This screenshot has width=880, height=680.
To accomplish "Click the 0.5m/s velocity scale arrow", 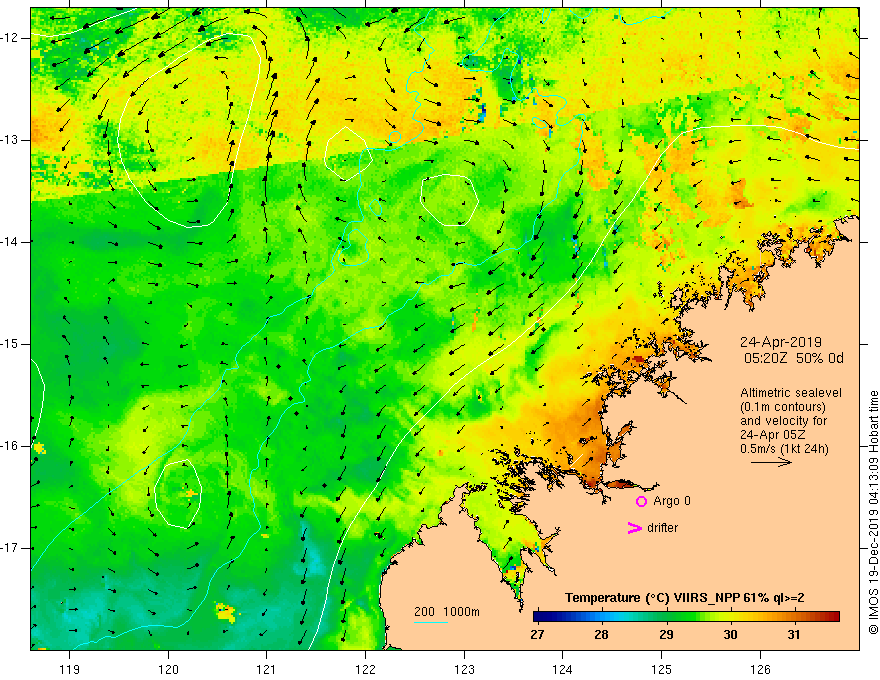I will (x=771, y=462).
